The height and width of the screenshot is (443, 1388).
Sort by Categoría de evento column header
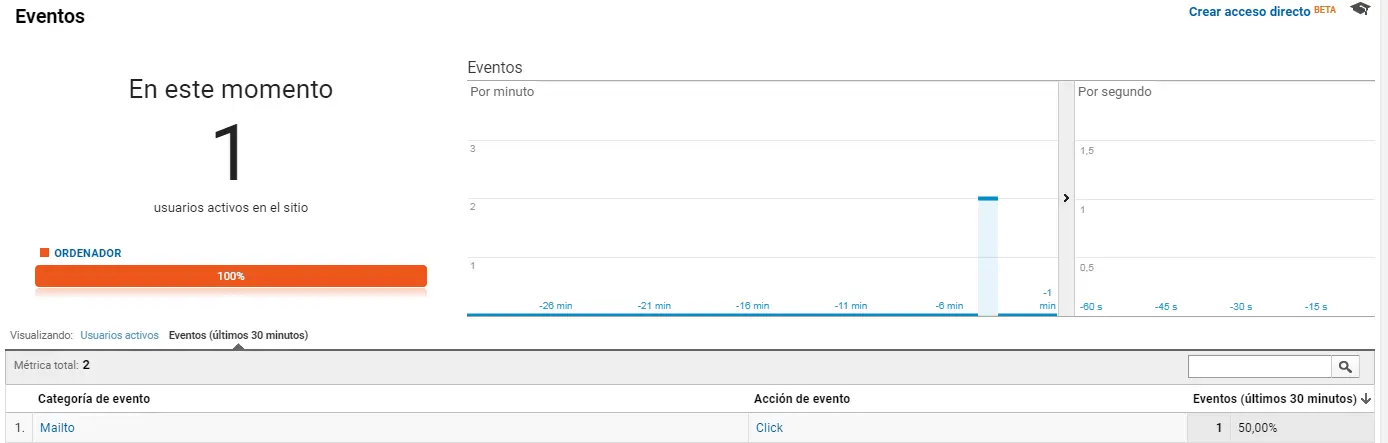pos(94,399)
